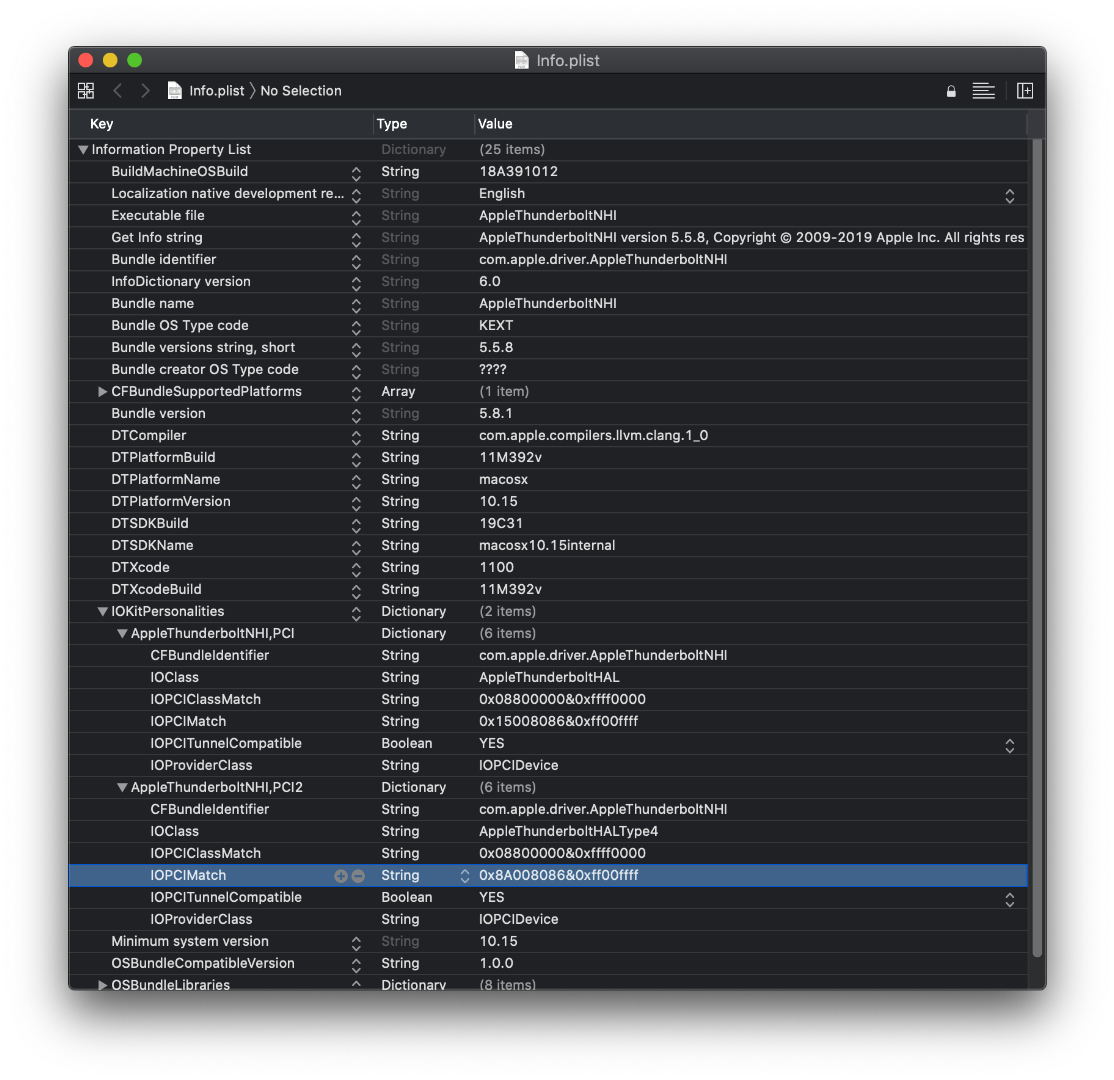
Task: Click the add editor split icon
Action: [1025, 91]
